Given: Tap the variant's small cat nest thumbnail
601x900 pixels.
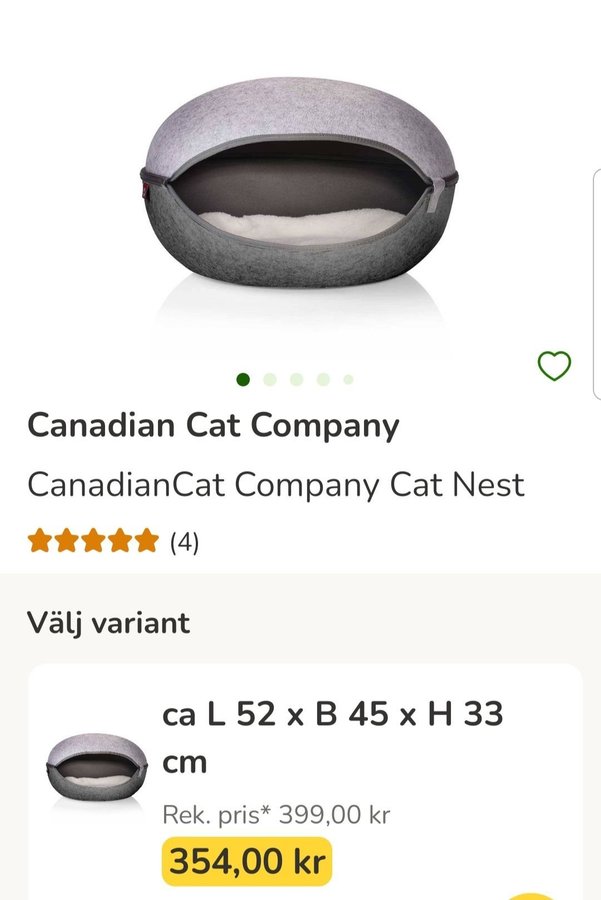Looking at the screenshot, I should click(96, 764).
